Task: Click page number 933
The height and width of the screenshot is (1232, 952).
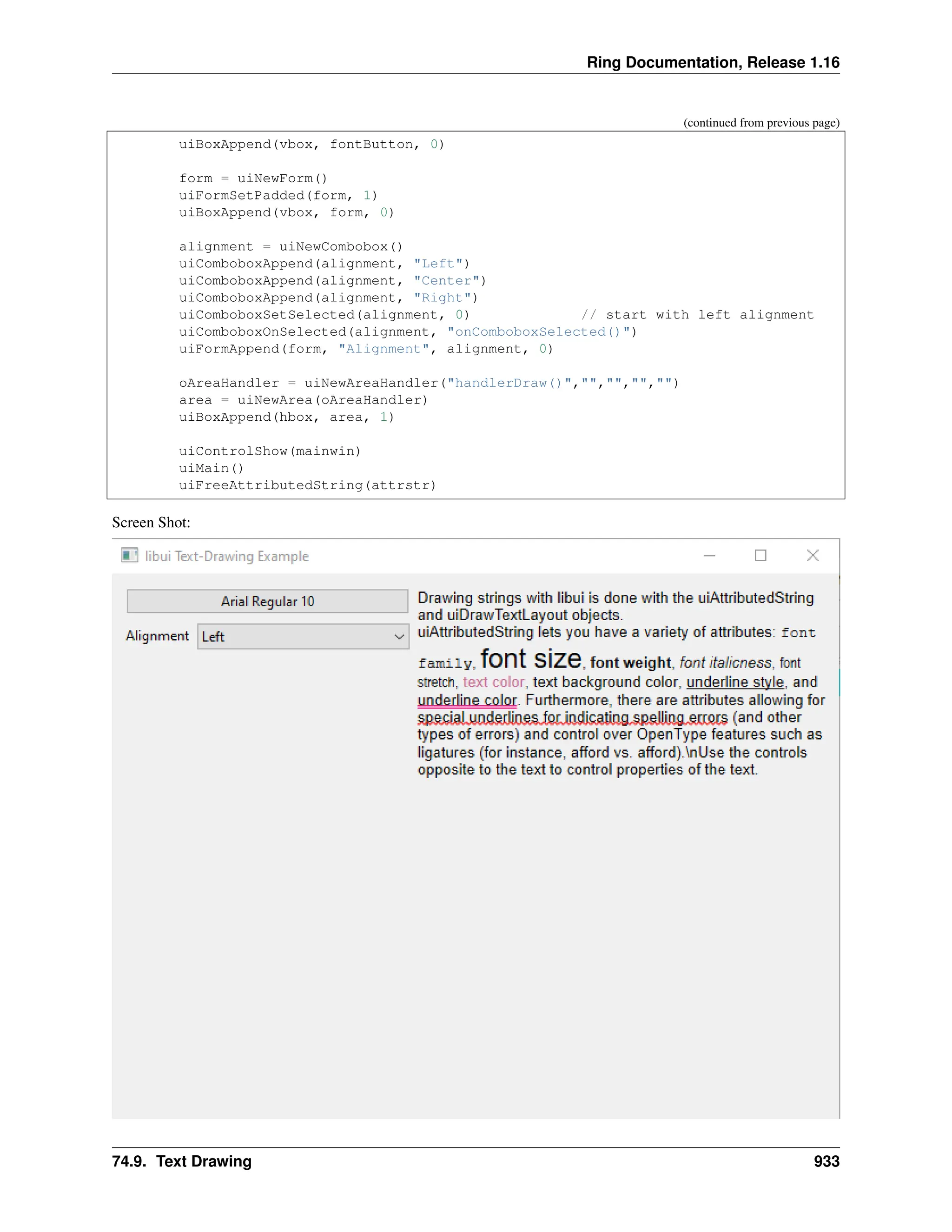Action: pyautogui.click(x=826, y=1161)
